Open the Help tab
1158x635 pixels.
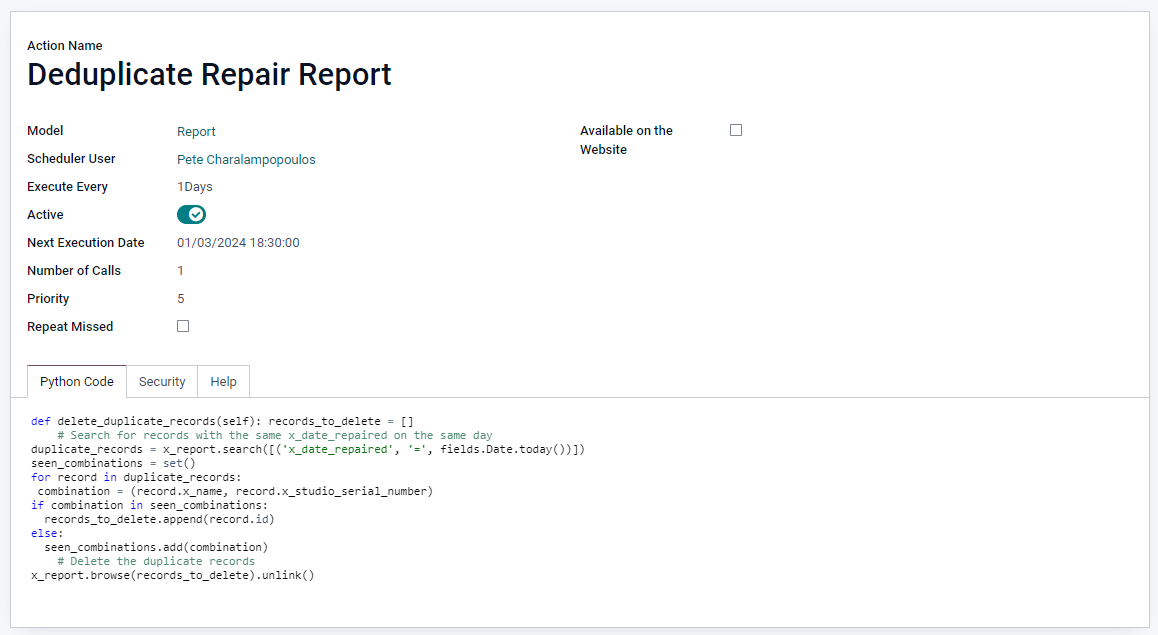coord(223,382)
